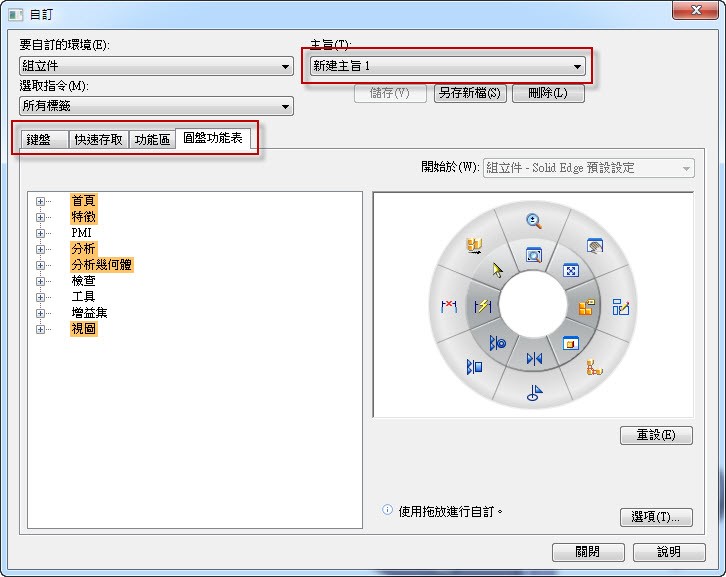This screenshot has width=726, height=577.
Task: Select the PMI tree label
Action: [x=81, y=233]
